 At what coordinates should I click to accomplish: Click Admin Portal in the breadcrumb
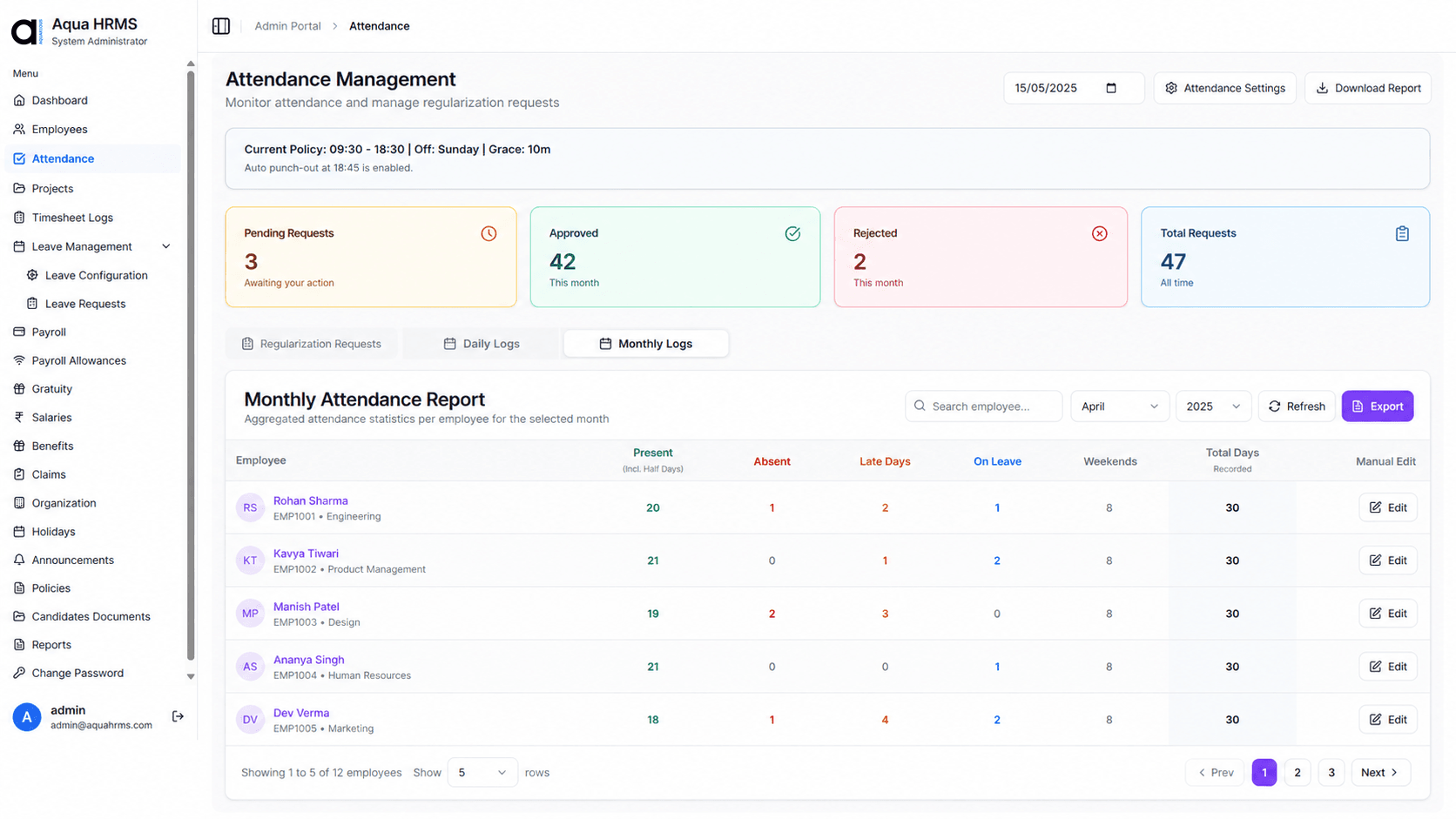point(287,26)
